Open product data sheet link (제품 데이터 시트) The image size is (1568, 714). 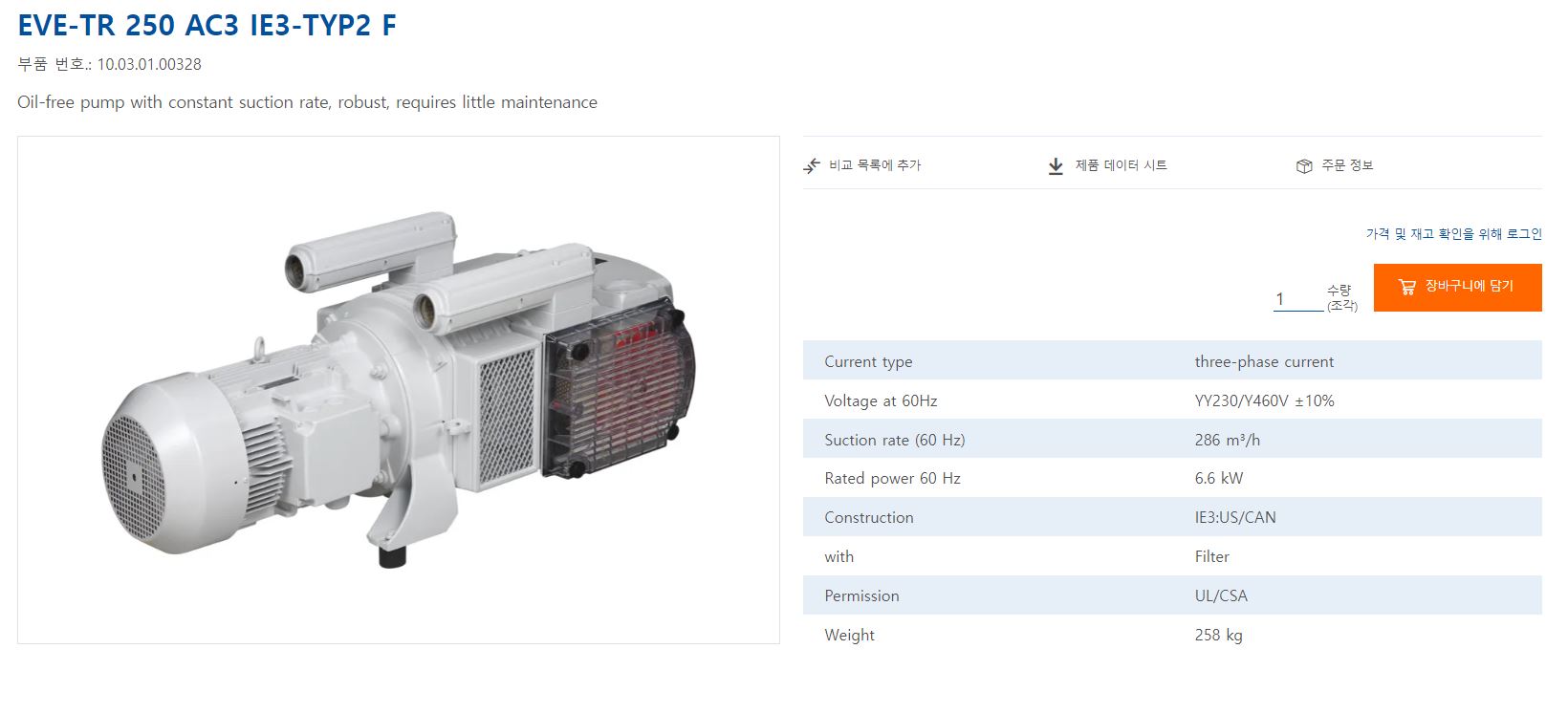point(1121,165)
